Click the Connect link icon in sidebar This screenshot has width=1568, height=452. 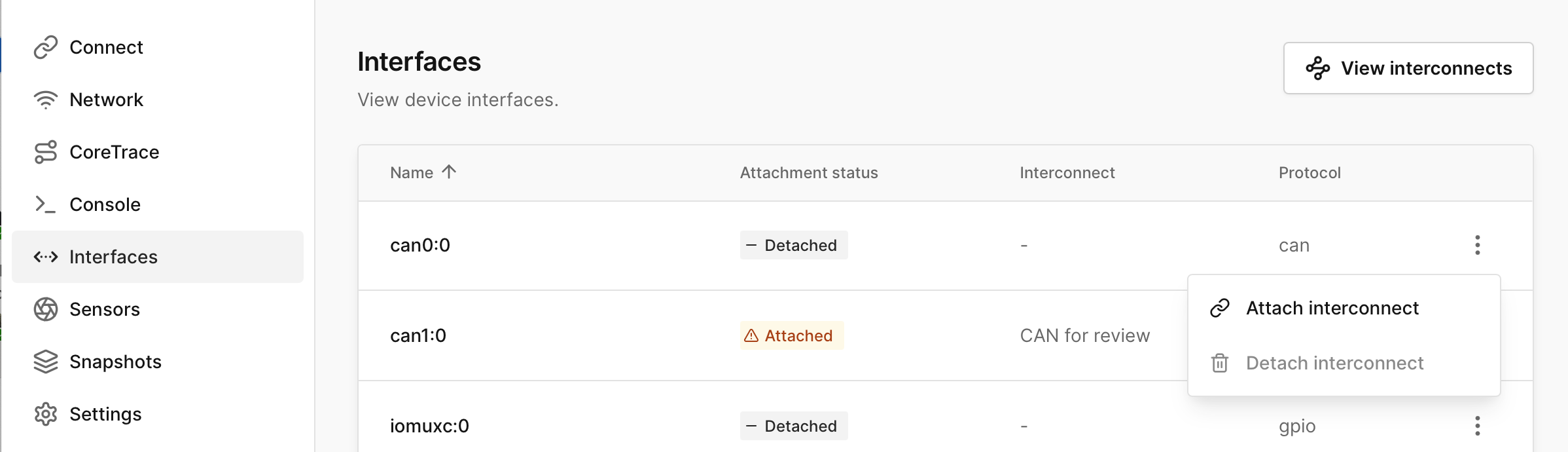point(46,47)
